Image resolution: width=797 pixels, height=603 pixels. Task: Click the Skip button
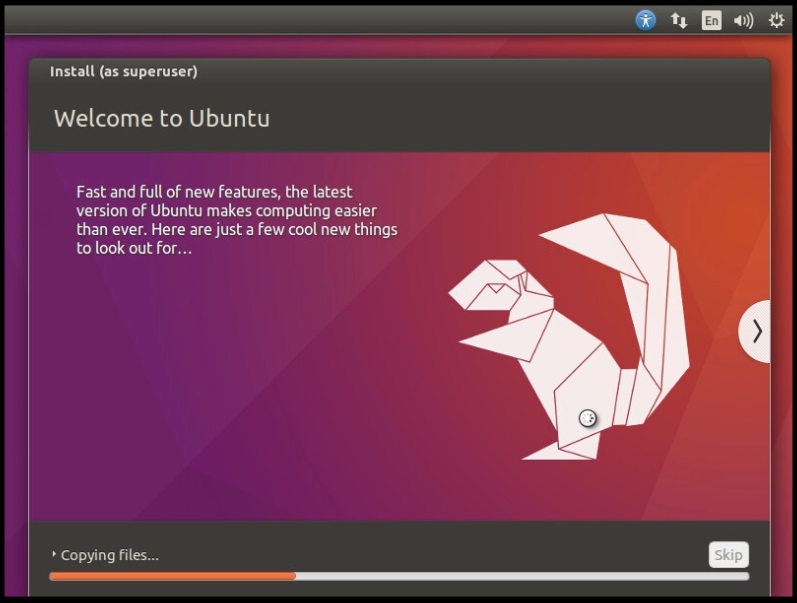728,555
